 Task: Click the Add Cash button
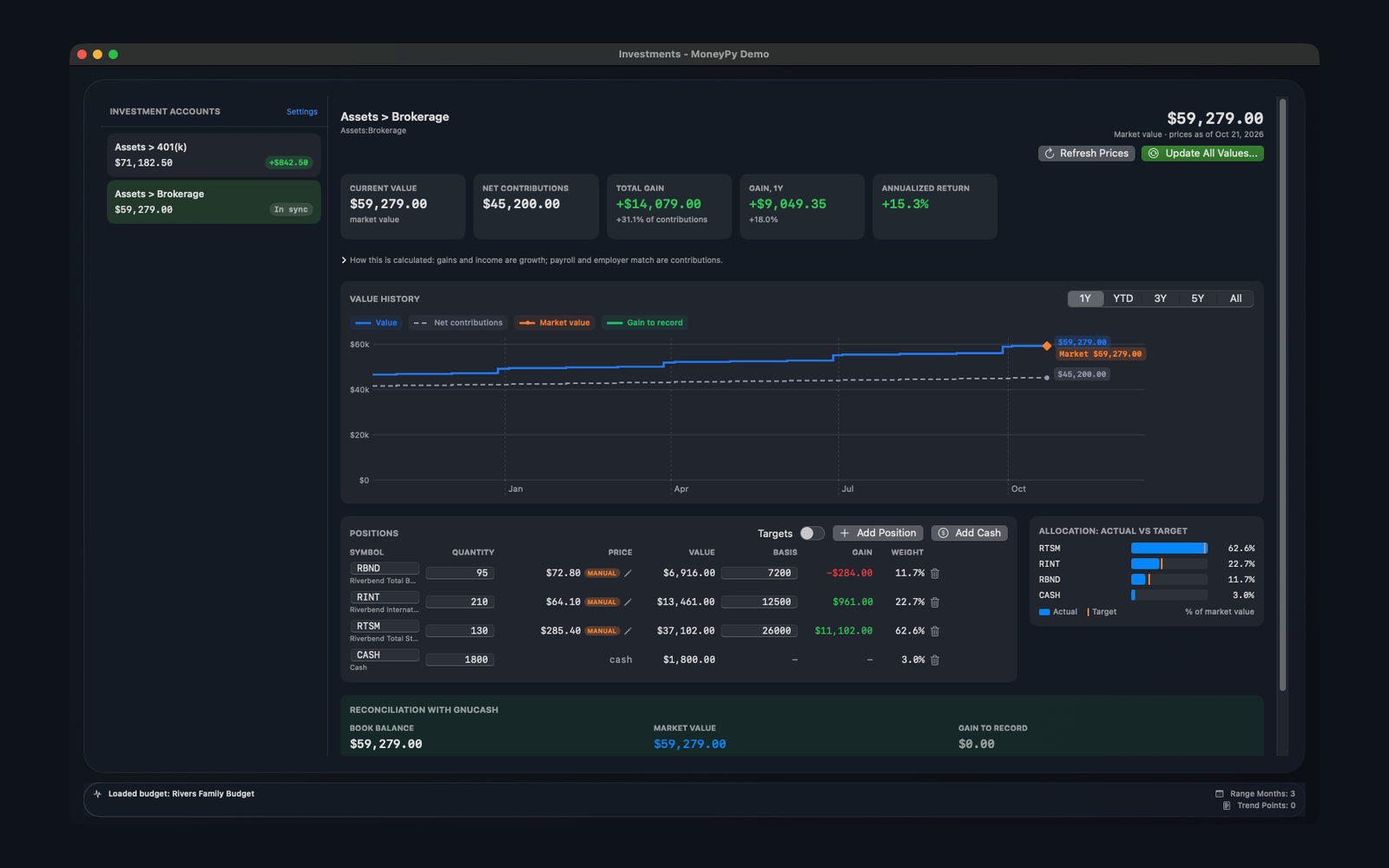tap(969, 533)
